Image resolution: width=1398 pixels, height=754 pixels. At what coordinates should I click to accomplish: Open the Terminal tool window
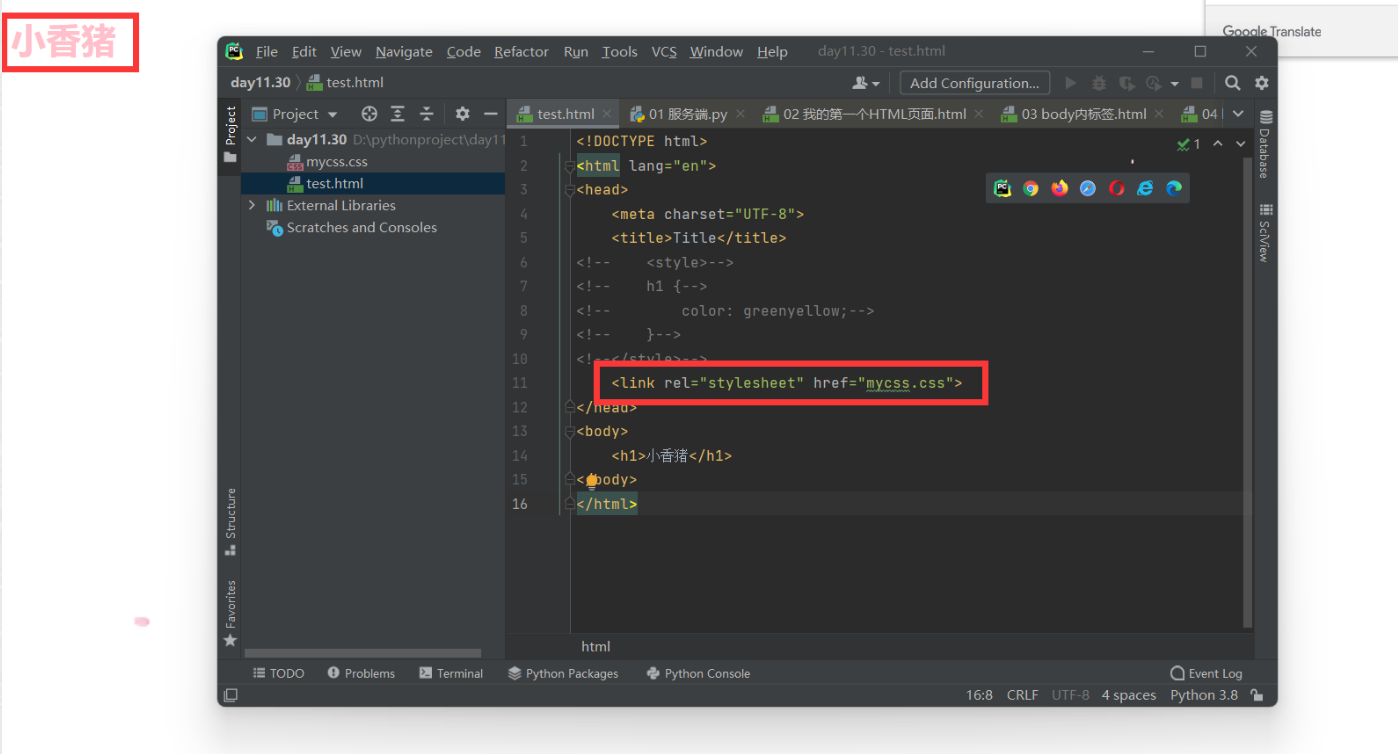tap(451, 673)
